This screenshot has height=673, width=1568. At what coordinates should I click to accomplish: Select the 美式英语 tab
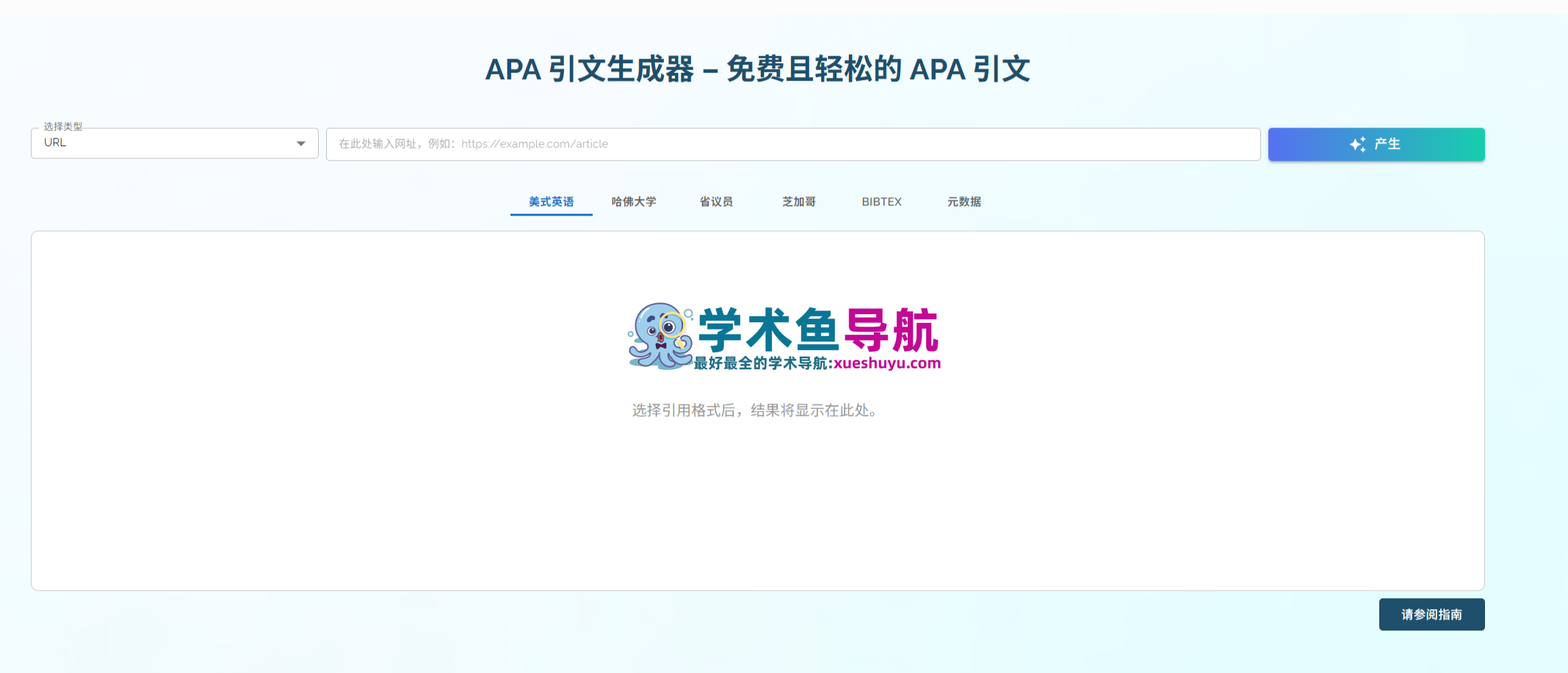(x=551, y=201)
